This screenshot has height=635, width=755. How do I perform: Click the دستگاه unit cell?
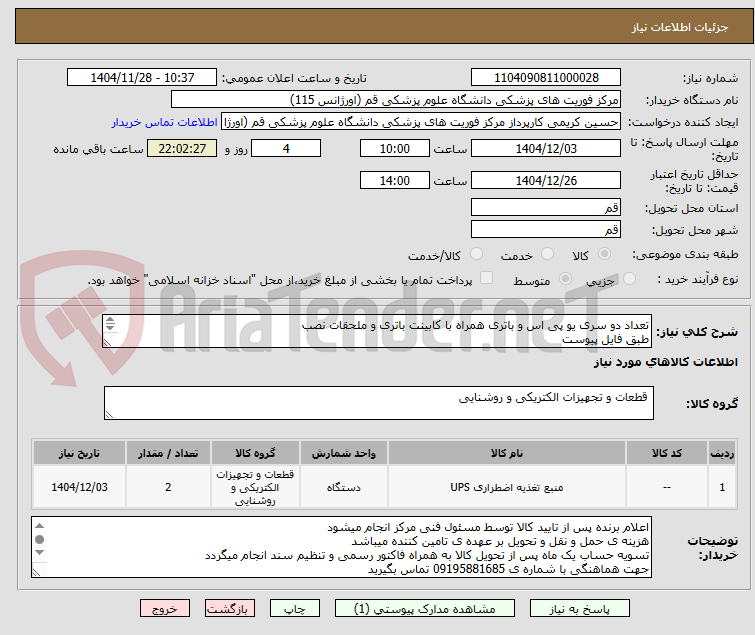tap(343, 487)
